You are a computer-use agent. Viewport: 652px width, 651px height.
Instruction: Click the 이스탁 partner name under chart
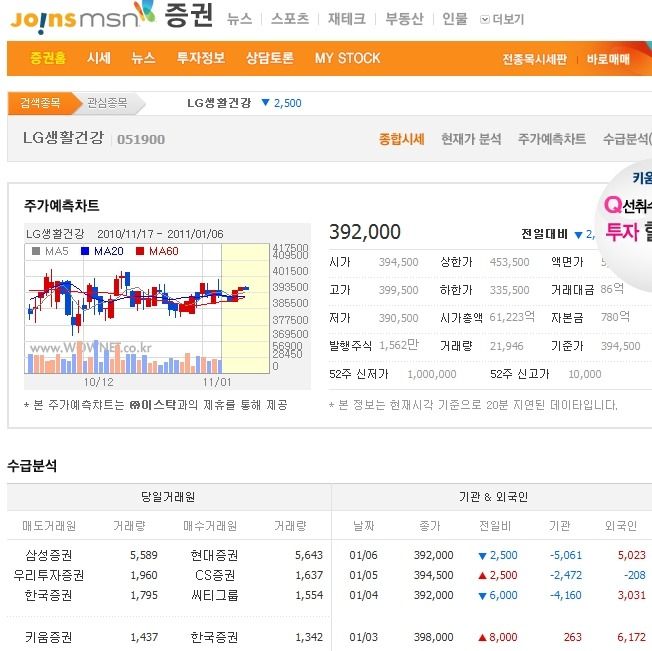click(153, 405)
